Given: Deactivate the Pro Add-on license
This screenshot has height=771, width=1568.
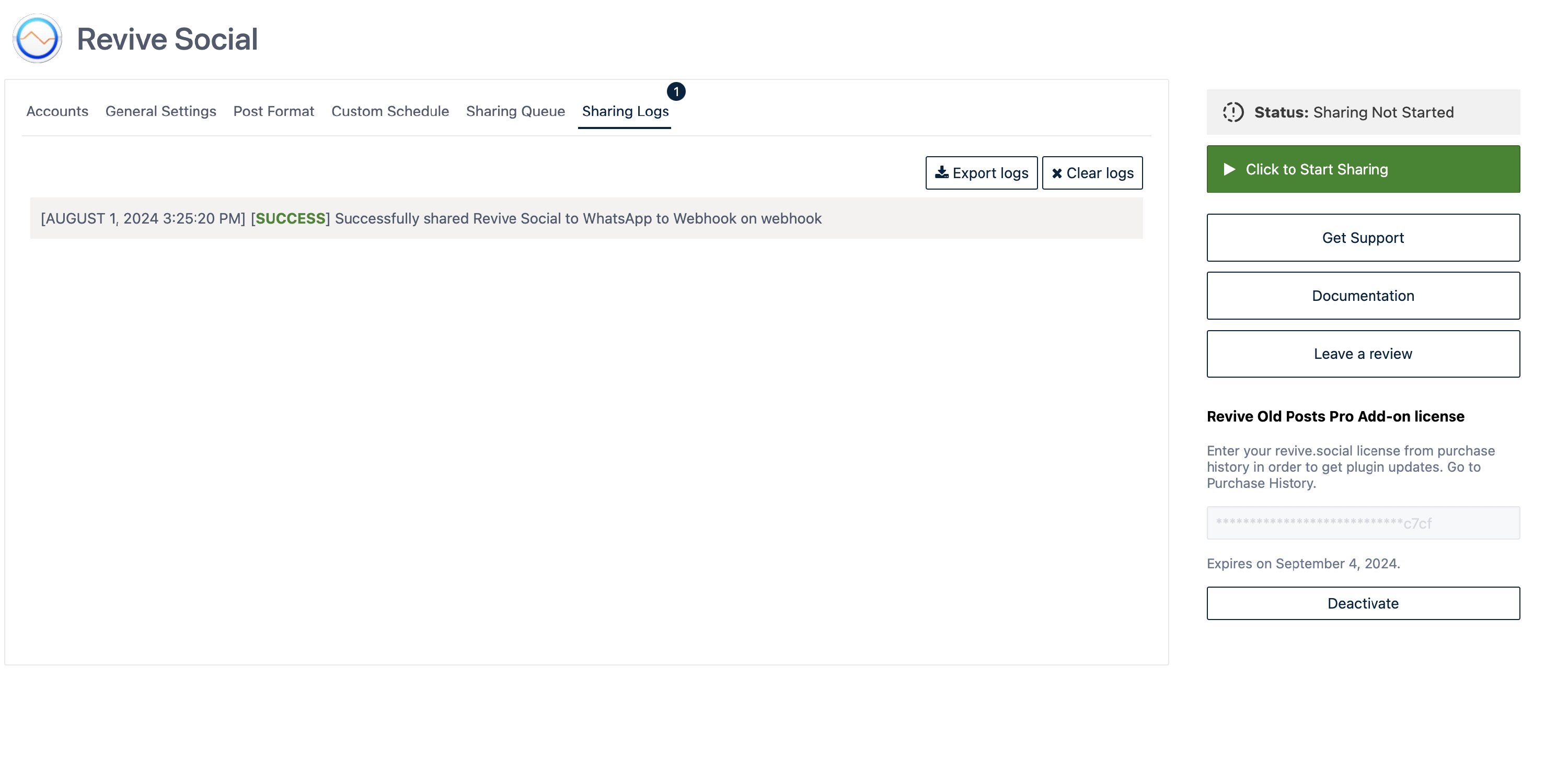Looking at the screenshot, I should [1362, 603].
